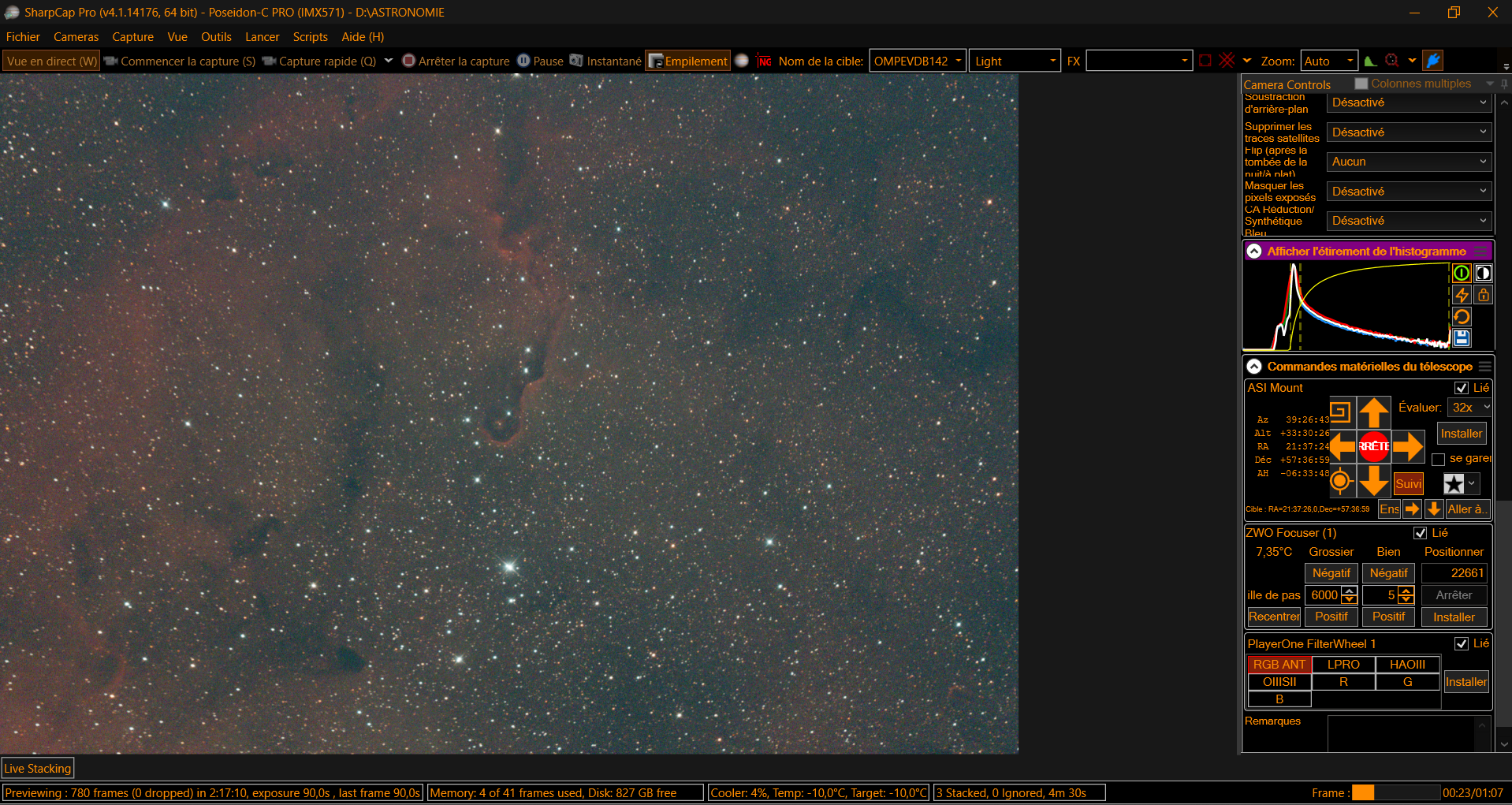Image resolution: width=1512 pixels, height=805 pixels.
Task: Toggle the ZWO Focuser Lié checkbox
Action: point(1420,533)
